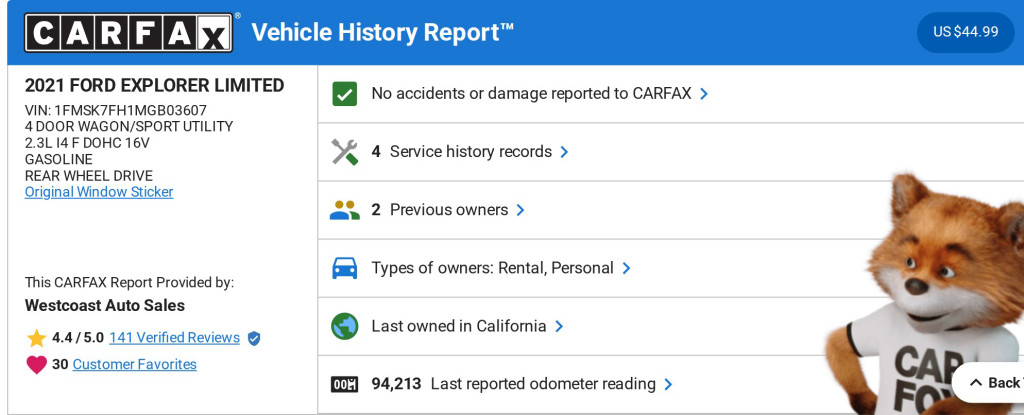The width and height of the screenshot is (1024, 415).
Task: Expand the Service history records chevron
Action: pyautogui.click(x=564, y=152)
